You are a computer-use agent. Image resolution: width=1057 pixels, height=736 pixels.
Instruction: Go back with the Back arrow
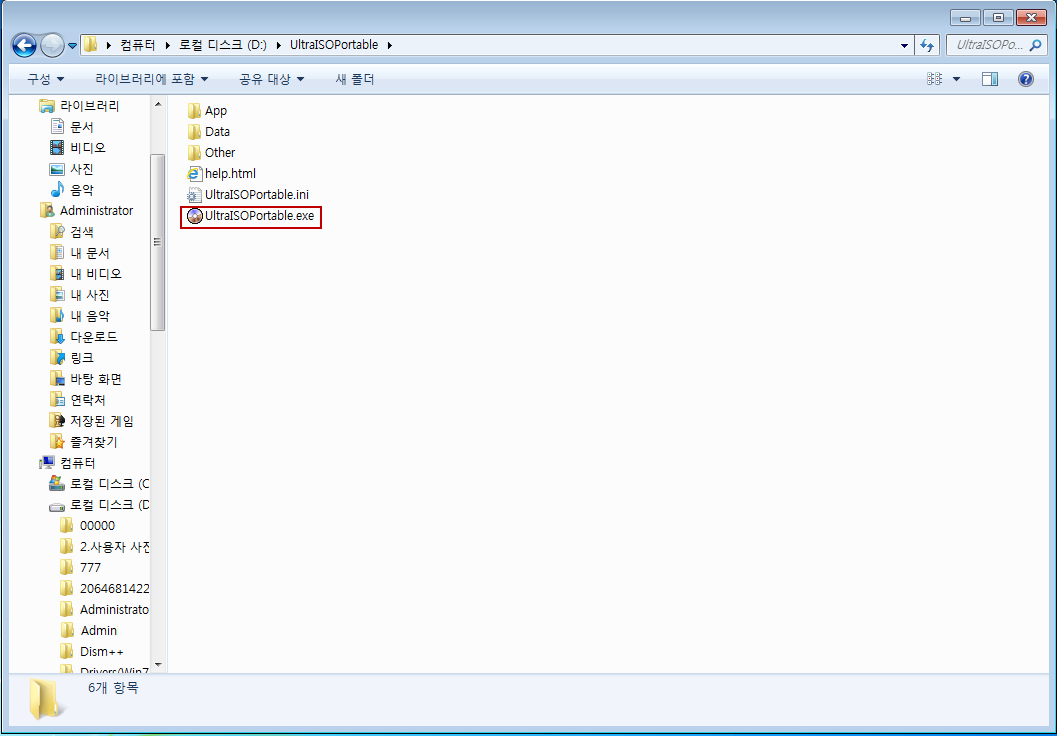point(24,46)
